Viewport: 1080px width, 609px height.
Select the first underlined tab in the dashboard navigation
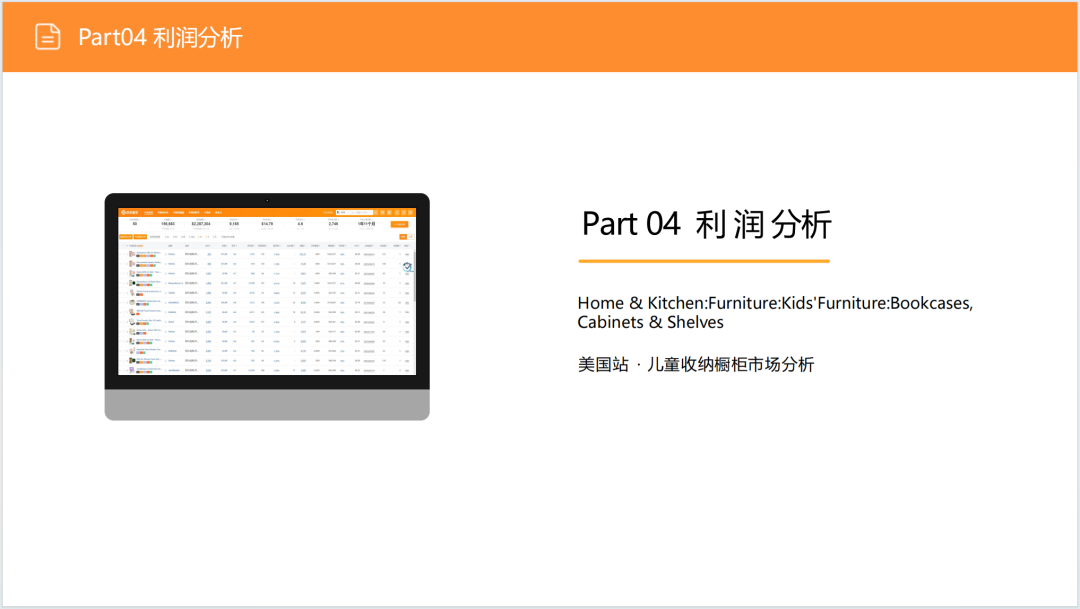point(148,212)
